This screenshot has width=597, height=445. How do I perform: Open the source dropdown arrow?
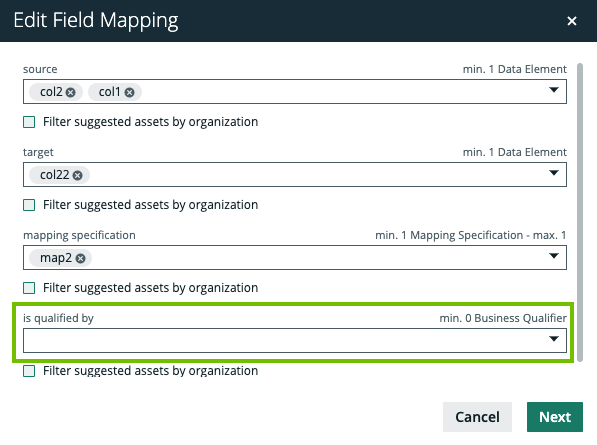(x=554, y=90)
